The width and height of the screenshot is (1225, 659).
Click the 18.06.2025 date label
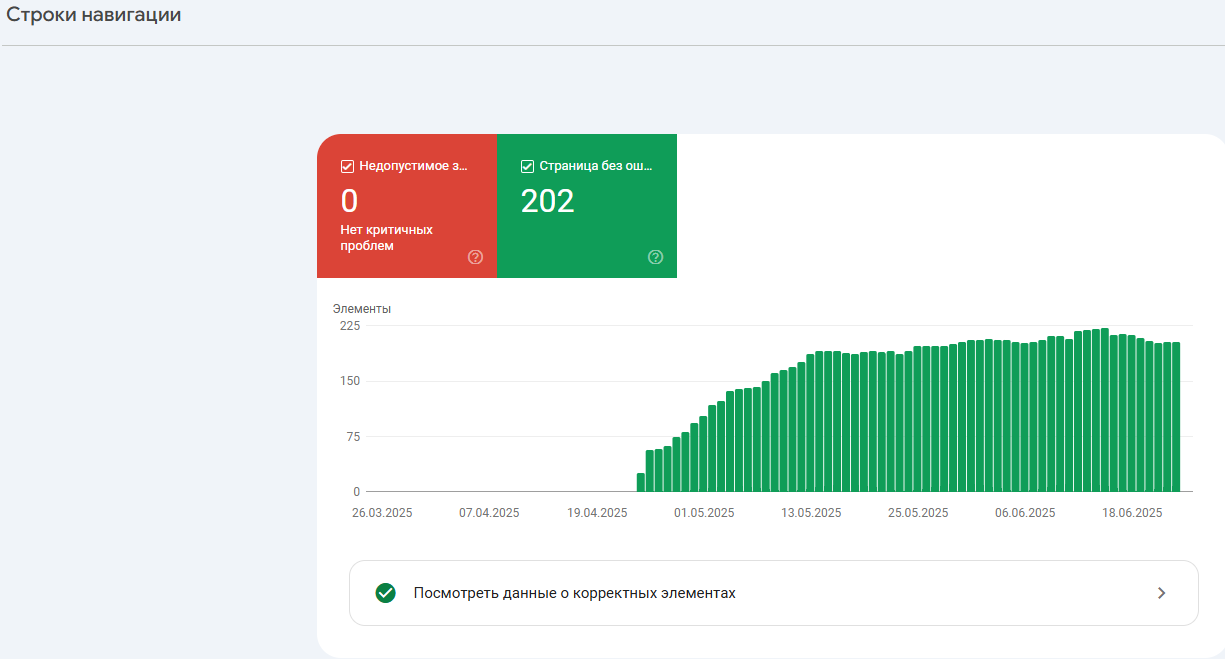tap(1132, 513)
